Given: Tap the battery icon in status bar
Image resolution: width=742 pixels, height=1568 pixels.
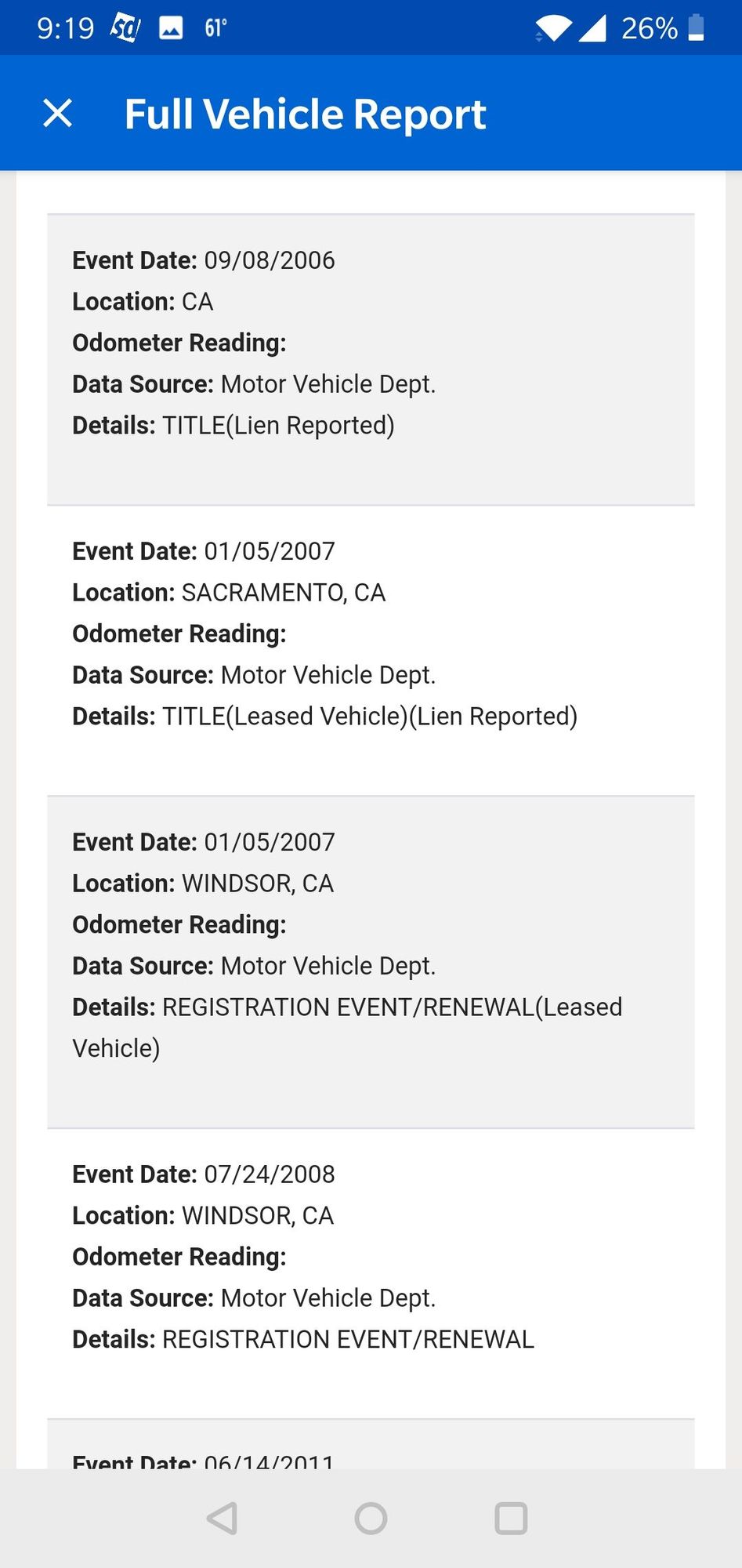Looking at the screenshot, I should coord(696,28).
